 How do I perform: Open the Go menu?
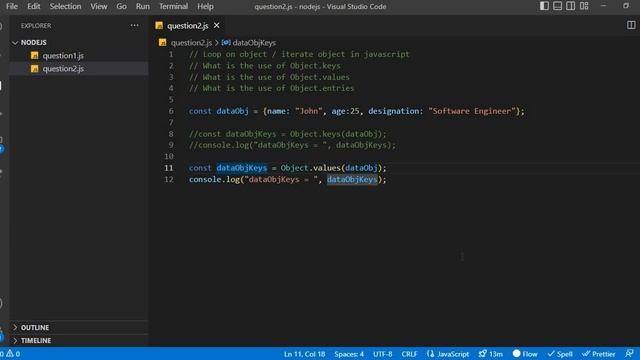(x=121, y=6)
